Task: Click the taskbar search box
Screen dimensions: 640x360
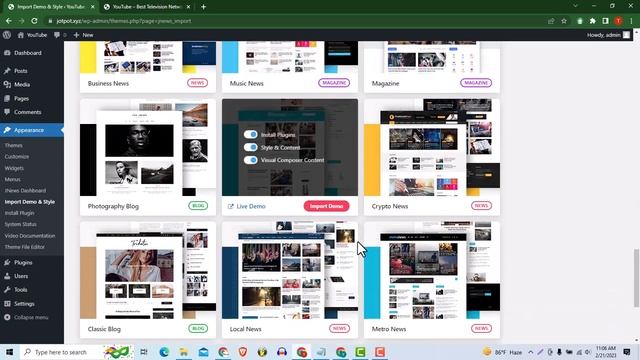Action: [x=76, y=352]
